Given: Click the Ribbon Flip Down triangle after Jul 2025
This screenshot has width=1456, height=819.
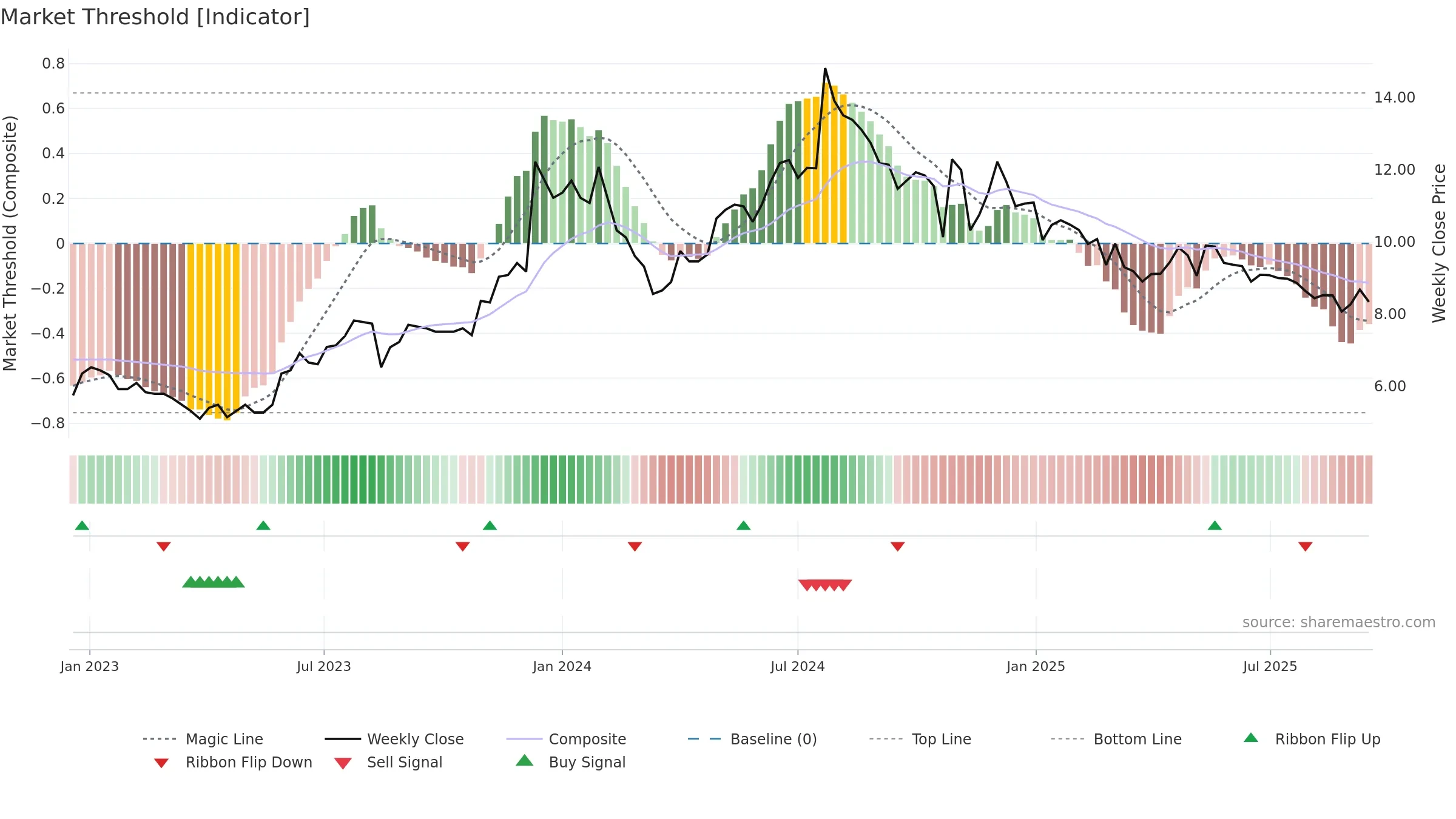Looking at the screenshot, I should coord(1306,547).
